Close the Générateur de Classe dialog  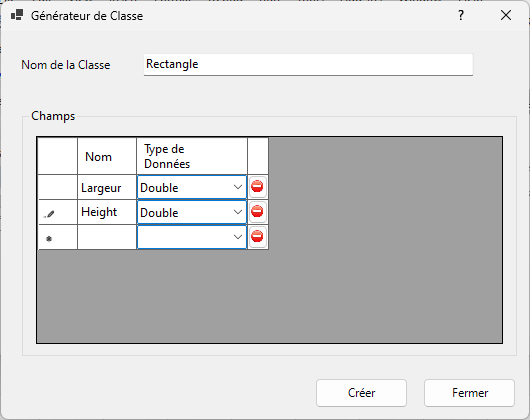pos(506,15)
